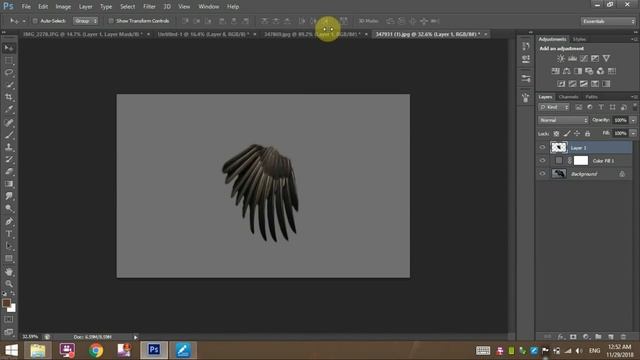Enable Show Transform Controls checkbox

click(111, 21)
